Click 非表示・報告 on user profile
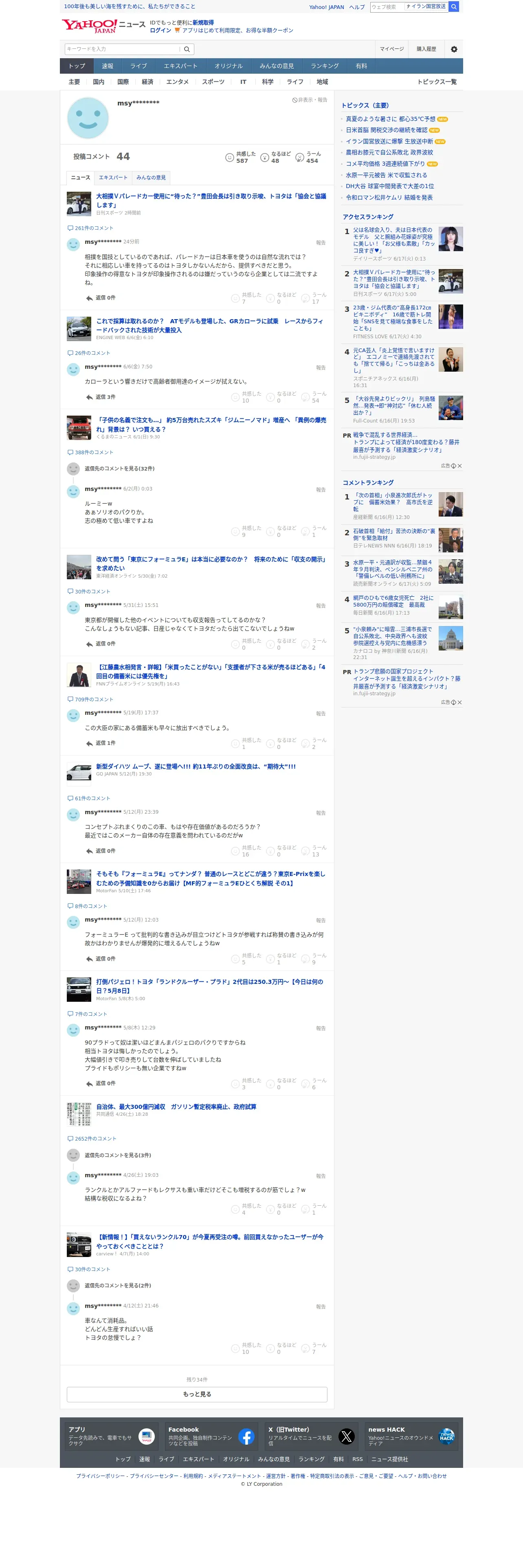Viewport: 523px width, 1568px height. coord(310,100)
